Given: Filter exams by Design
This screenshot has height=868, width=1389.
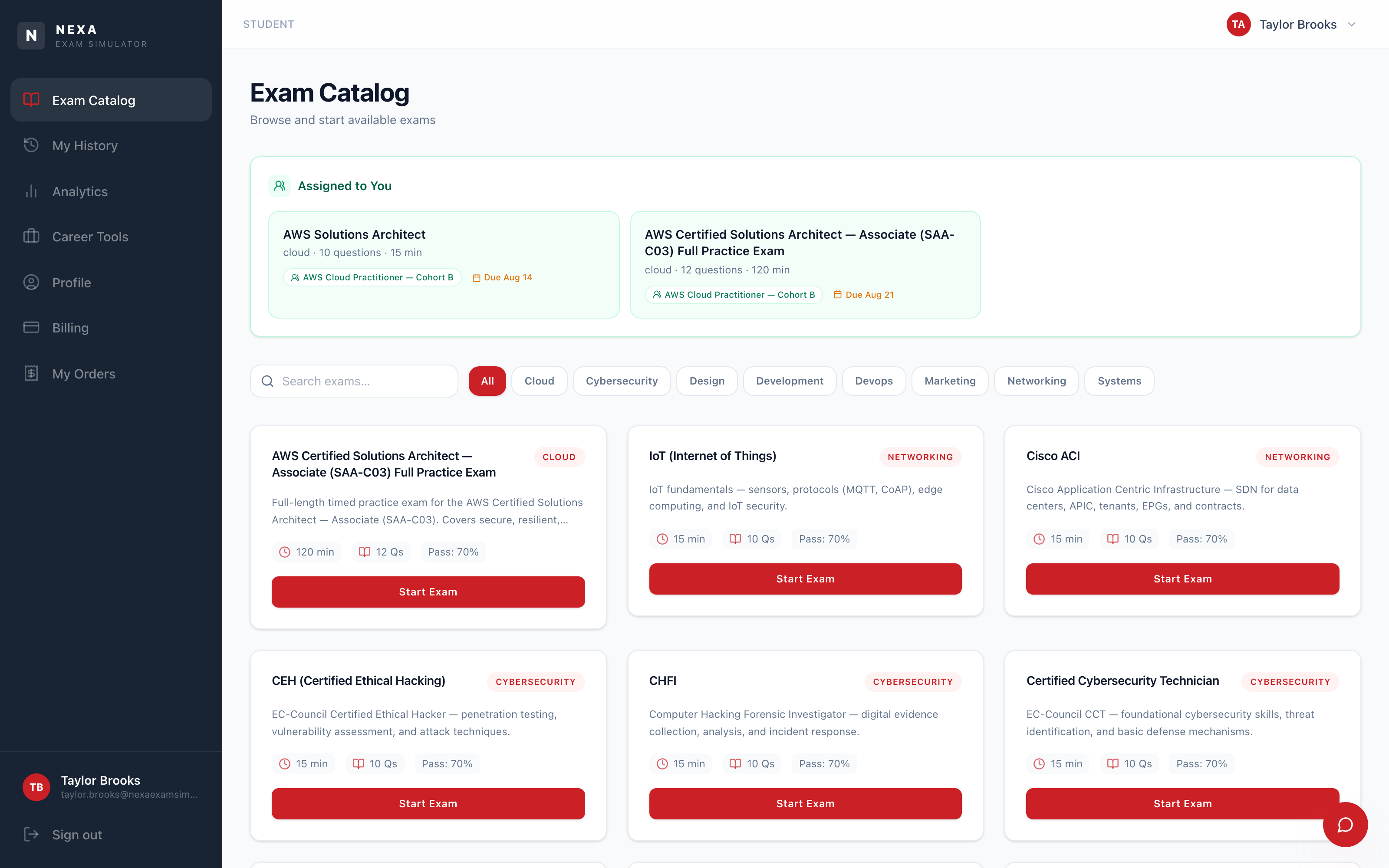Looking at the screenshot, I should click(707, 381).
